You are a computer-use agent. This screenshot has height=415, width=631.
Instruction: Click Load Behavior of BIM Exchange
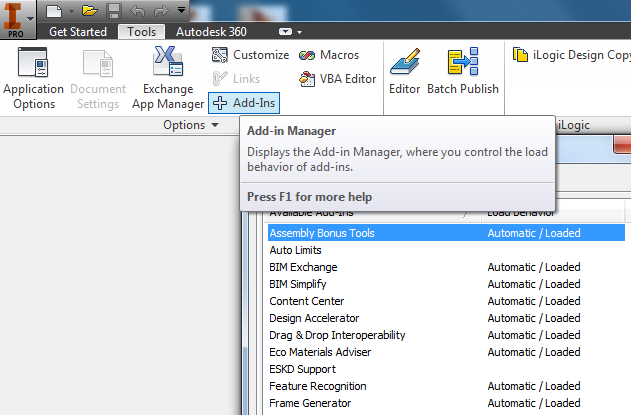point(534,267)
